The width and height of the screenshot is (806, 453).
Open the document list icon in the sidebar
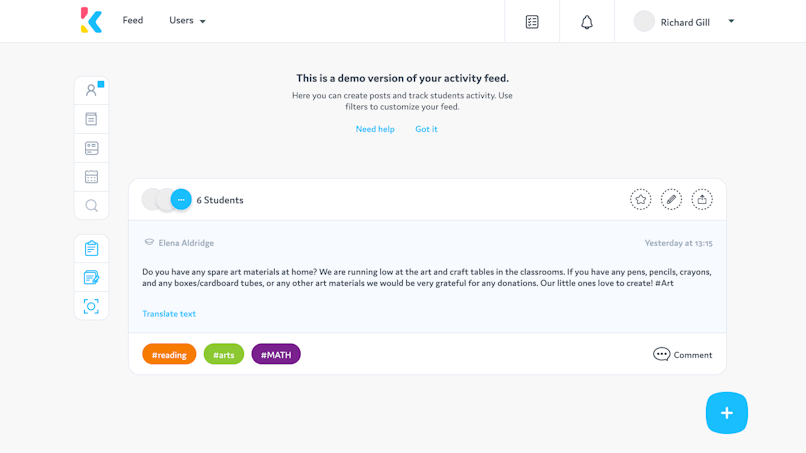[x=91, y=119]
